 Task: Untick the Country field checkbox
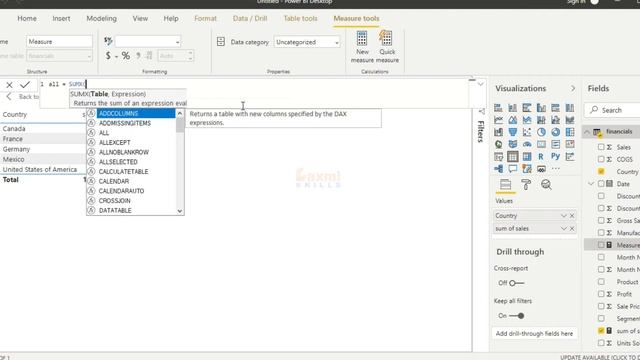click(x=601, y=171)
